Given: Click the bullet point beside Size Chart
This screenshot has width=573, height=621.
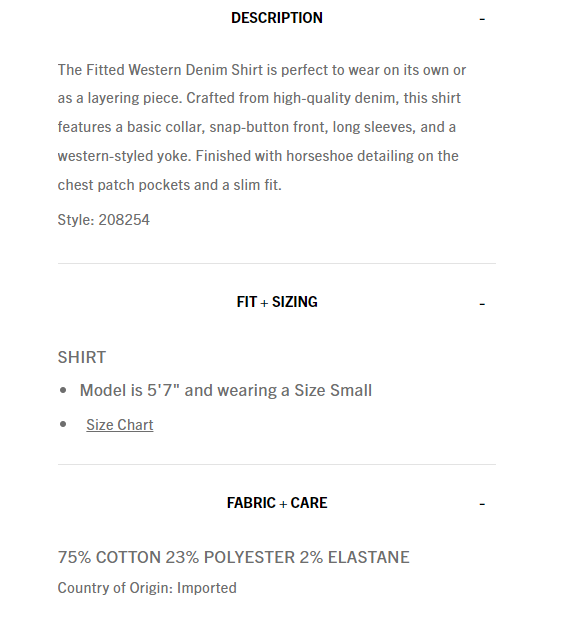Looking at the screenshot, I should (63, 425).
